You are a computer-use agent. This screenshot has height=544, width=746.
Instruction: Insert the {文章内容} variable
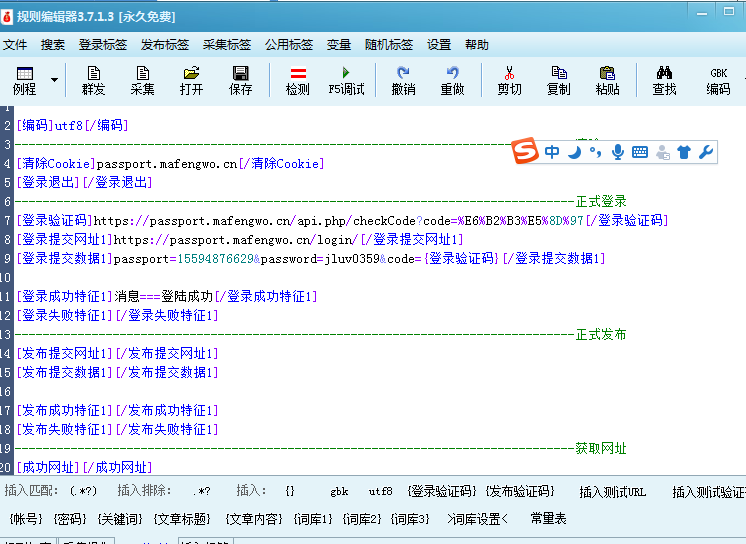(x=254, y=518)
